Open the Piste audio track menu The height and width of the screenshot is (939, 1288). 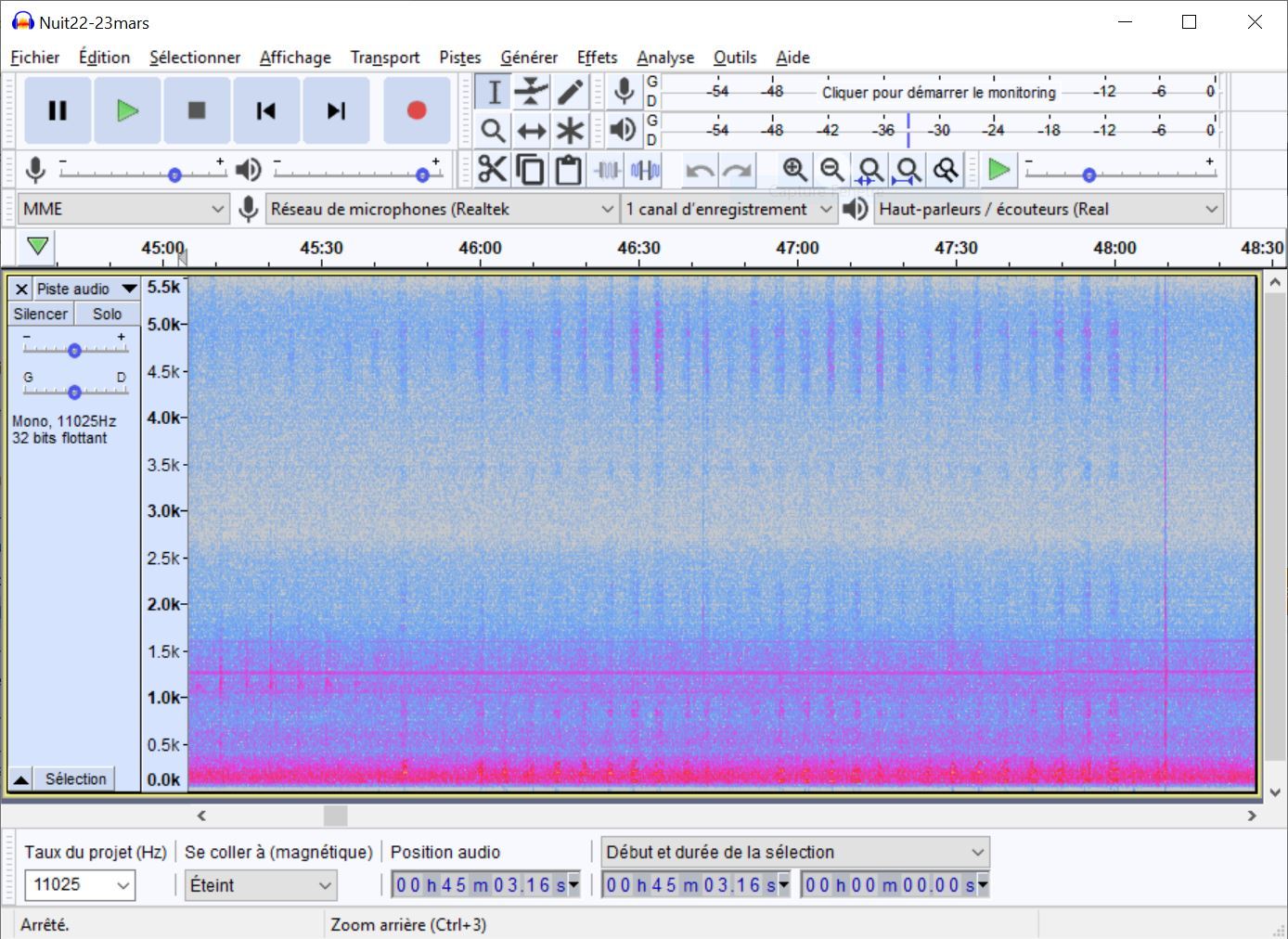pos(86,289)
